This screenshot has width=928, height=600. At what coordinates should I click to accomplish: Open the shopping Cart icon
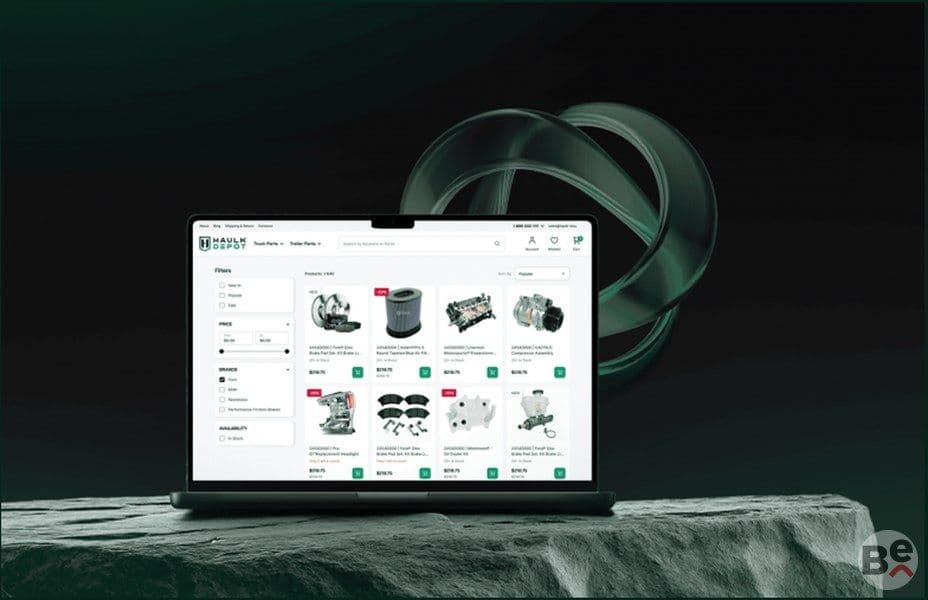point(576,240)
